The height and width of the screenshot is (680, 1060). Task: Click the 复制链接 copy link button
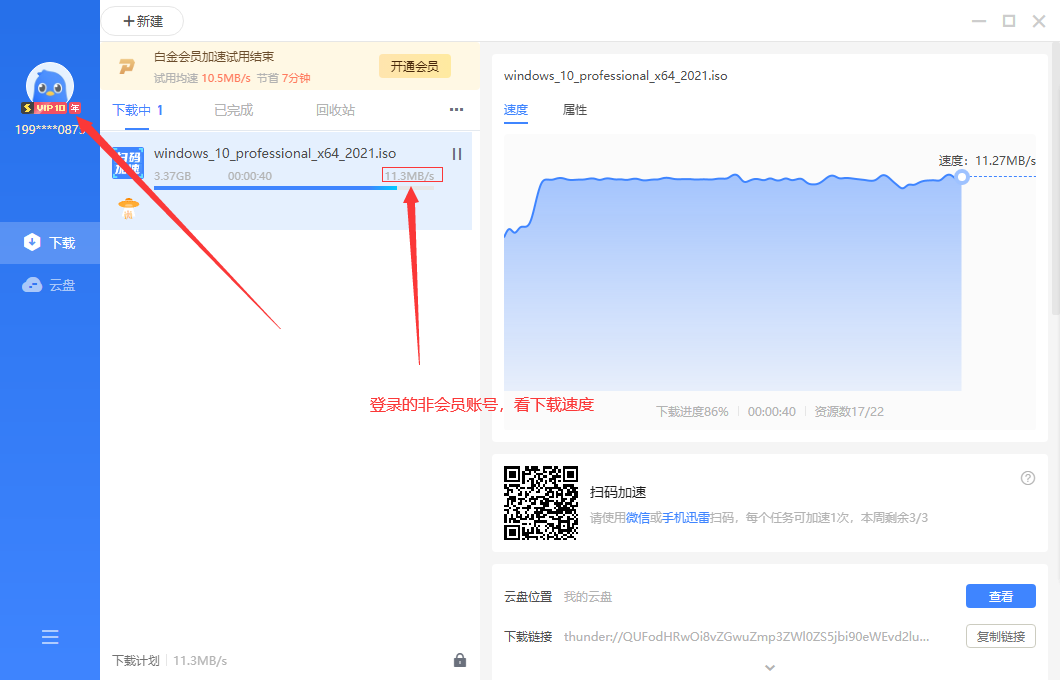(1000, 636)
